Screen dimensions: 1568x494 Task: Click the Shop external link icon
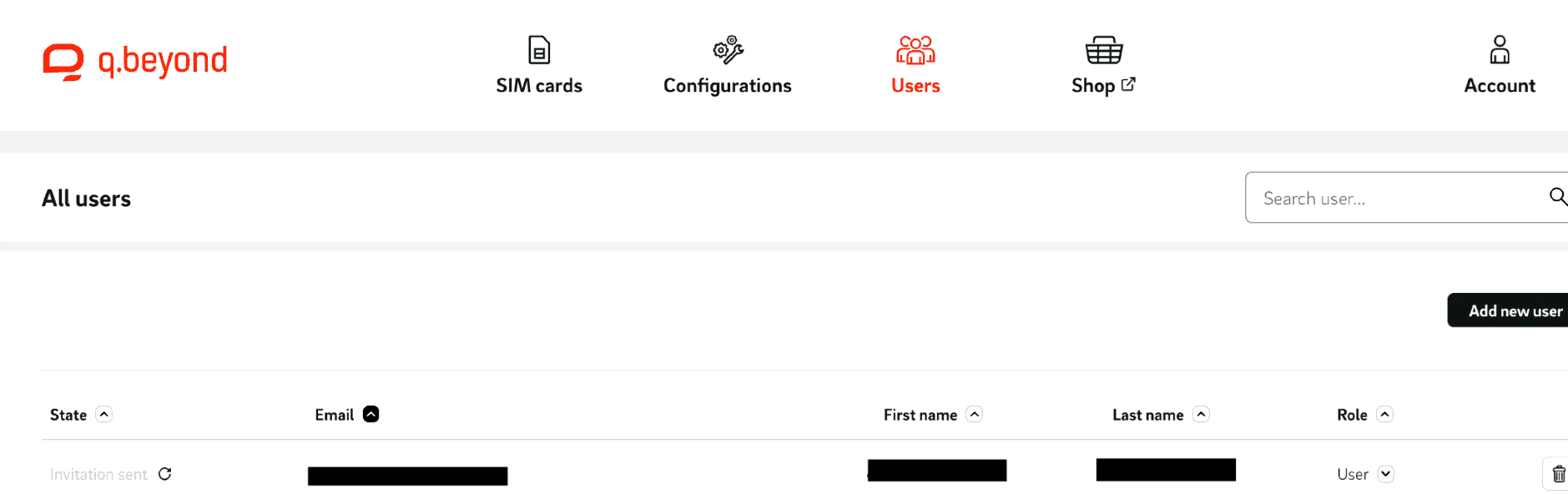[1128, 84]
